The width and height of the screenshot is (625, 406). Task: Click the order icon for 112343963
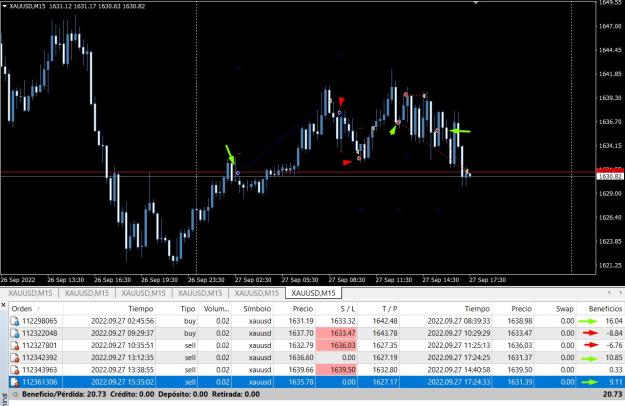(15, 370)
